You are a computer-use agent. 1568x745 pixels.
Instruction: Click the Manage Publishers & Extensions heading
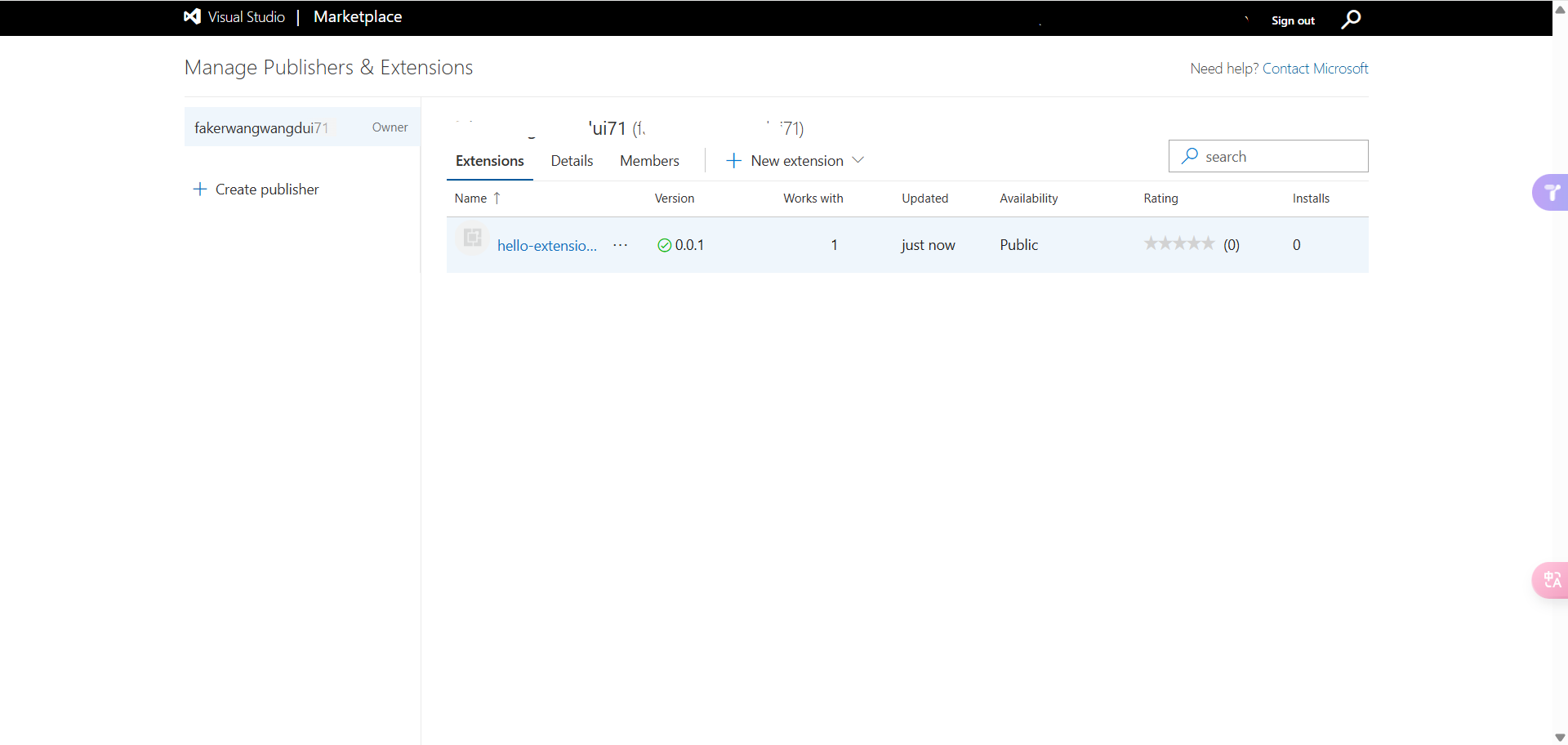(328, 68)
